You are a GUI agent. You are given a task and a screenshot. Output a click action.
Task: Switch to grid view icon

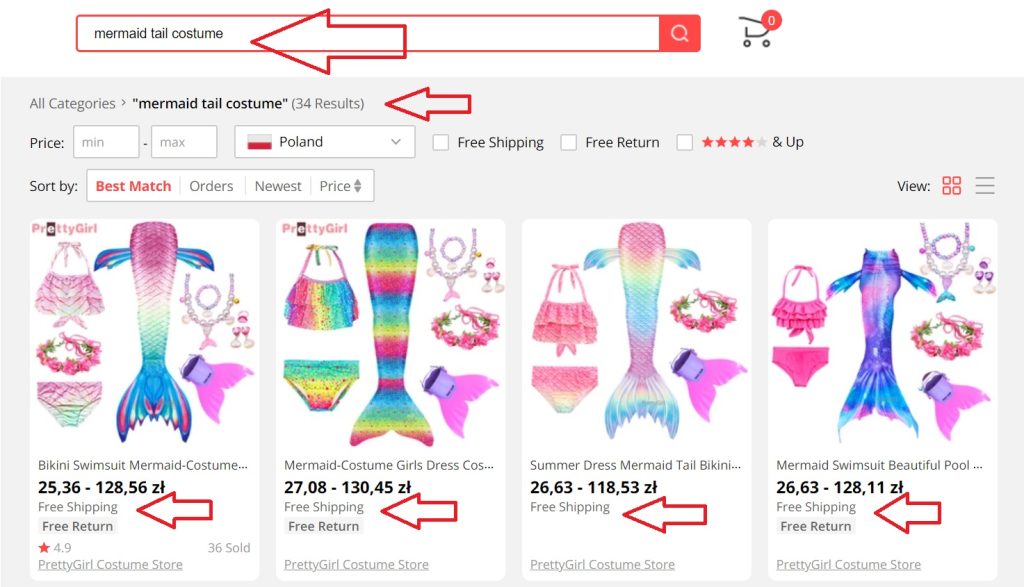pos(952,186)
